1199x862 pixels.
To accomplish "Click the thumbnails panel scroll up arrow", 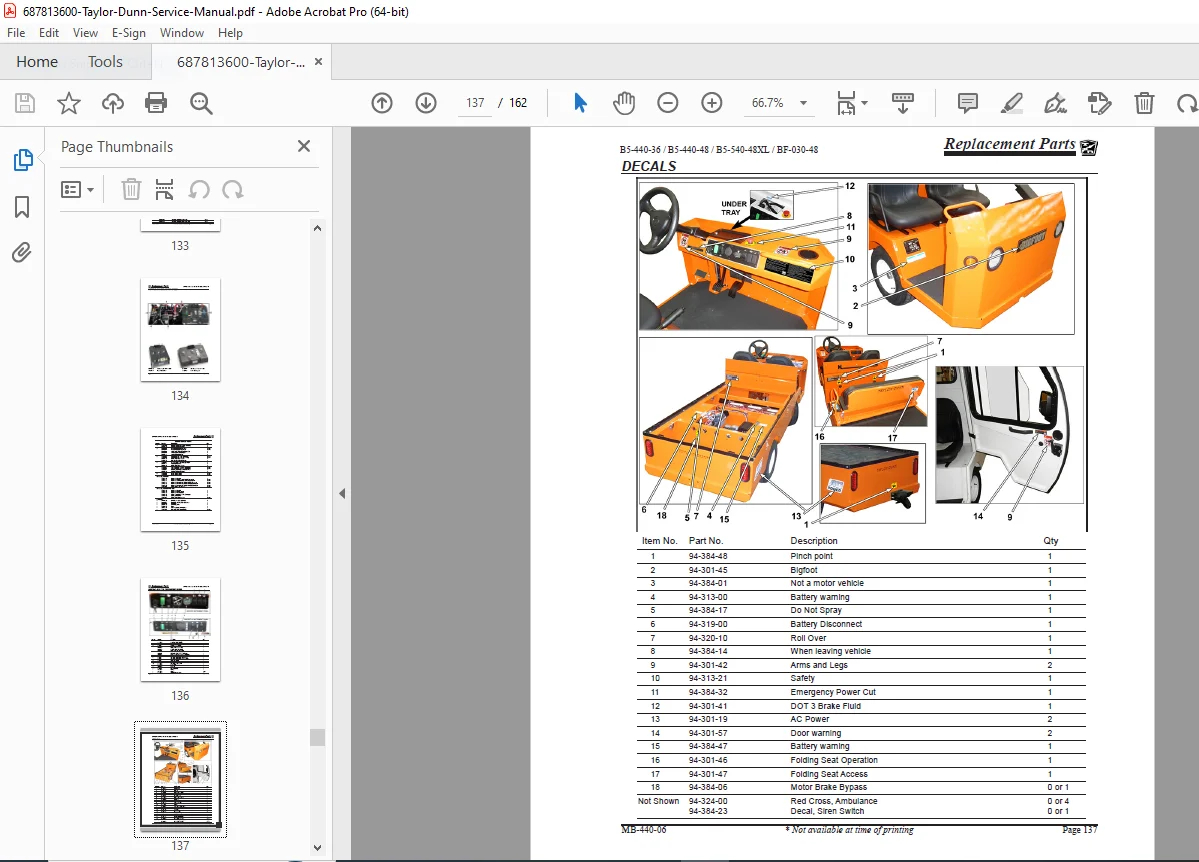I will pyautogui.click(x=317, y=228).
